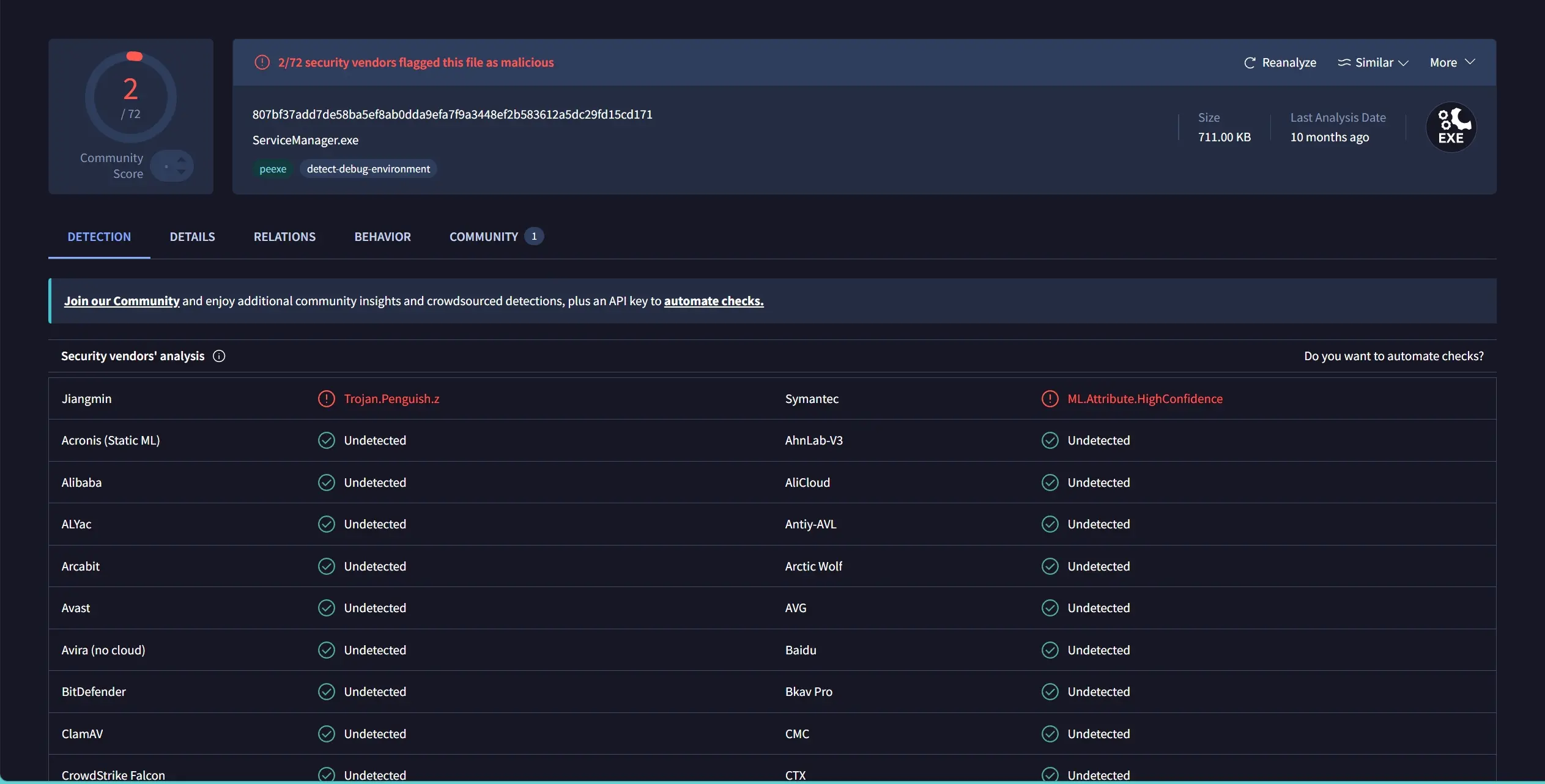Click the Arctic Wolf vendor name

[x=813, y=566]
